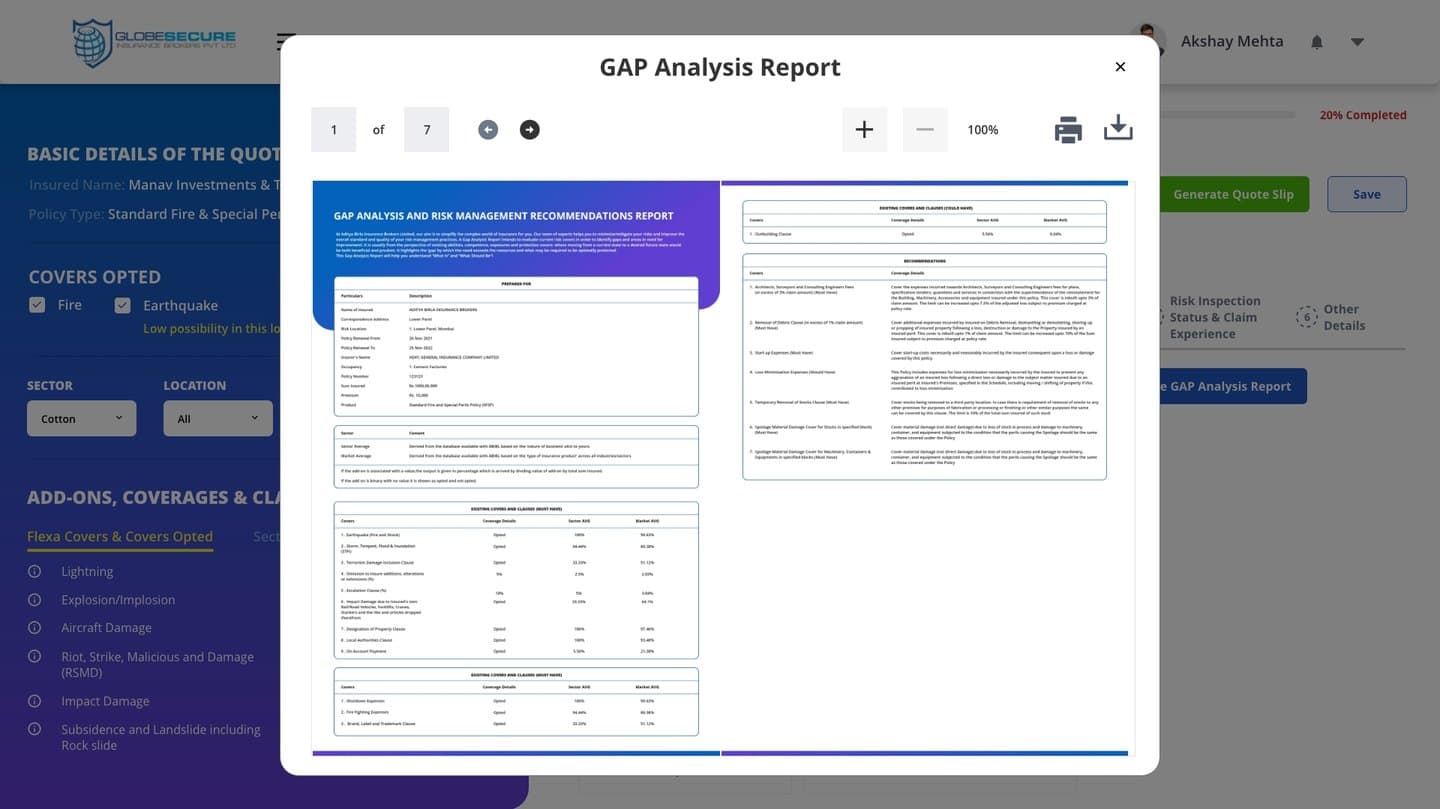Go to previous report page arrow
This screenshot has height=809, width=1440.
pos(487,129)
